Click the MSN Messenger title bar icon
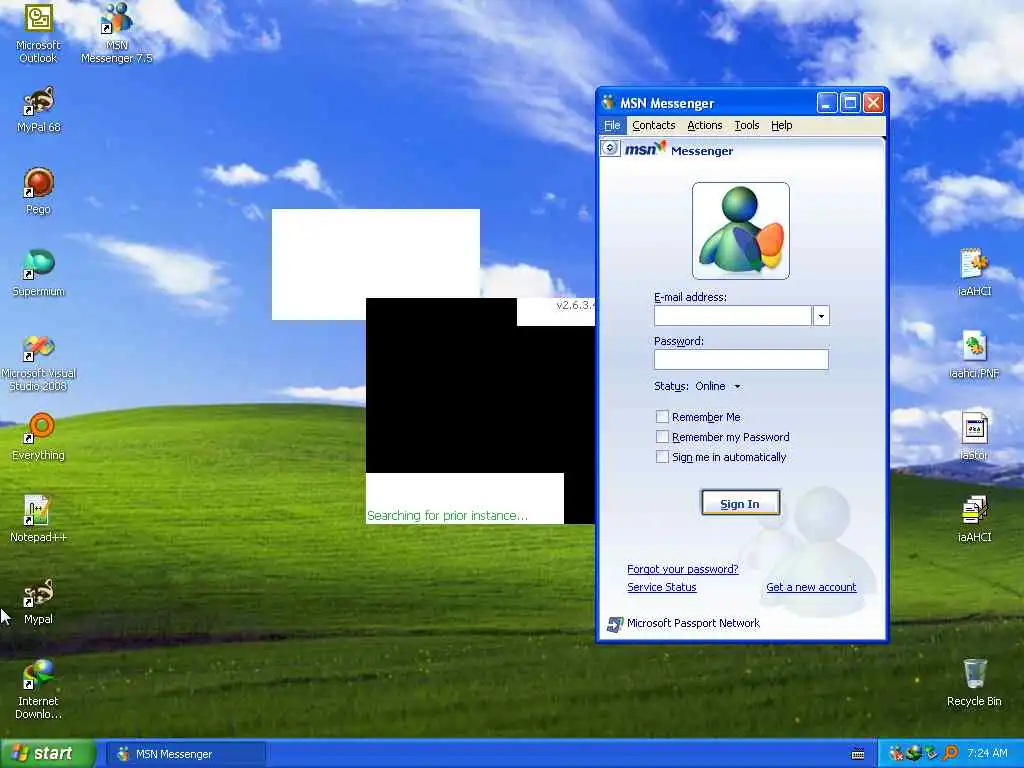 (609, 103)
